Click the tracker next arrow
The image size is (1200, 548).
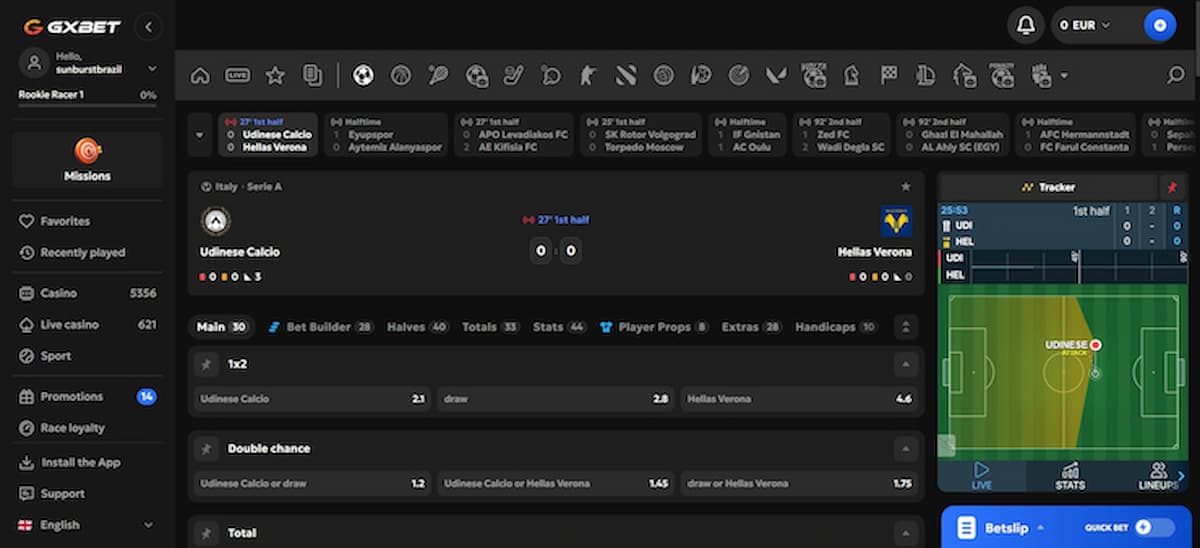[1181, 476]
